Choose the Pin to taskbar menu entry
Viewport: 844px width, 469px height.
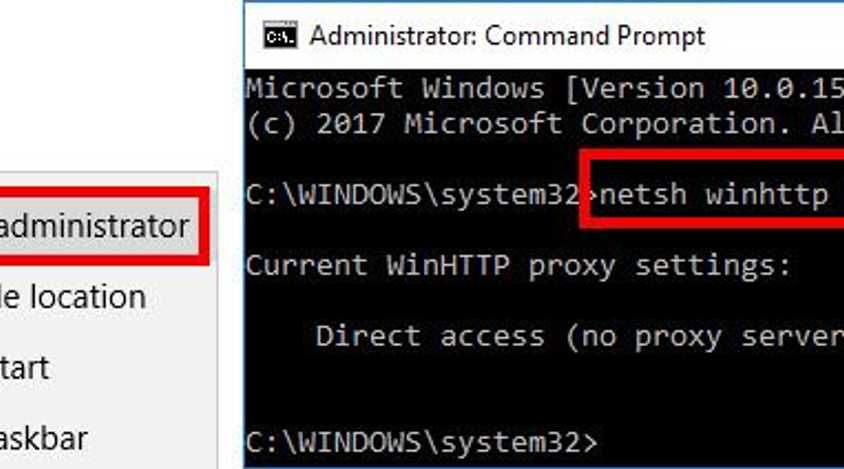tap(43, 438)
